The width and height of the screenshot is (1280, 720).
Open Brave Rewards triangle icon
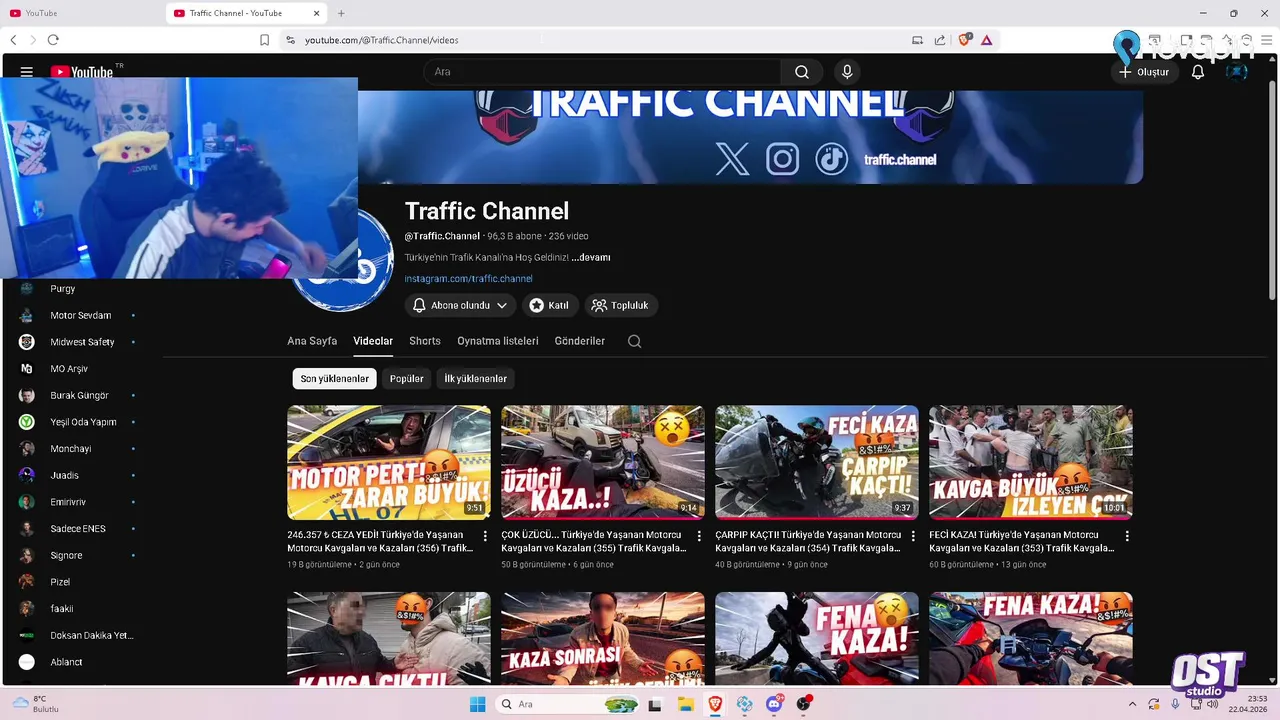987,40
